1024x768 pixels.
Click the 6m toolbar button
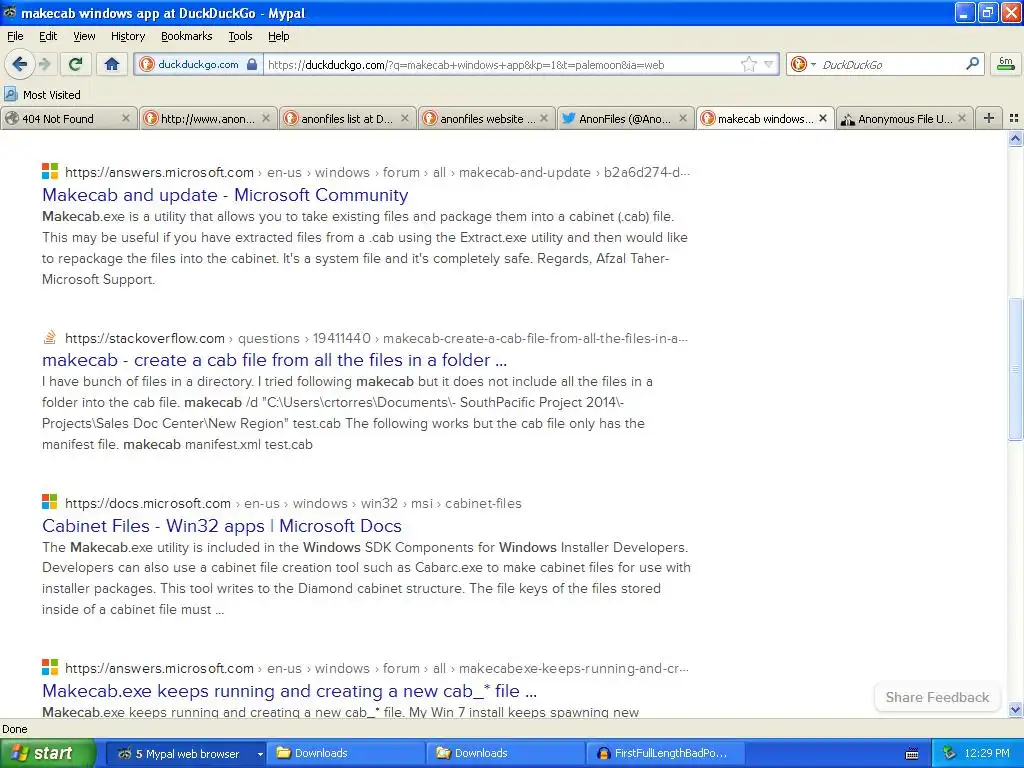click(1006, 64)
